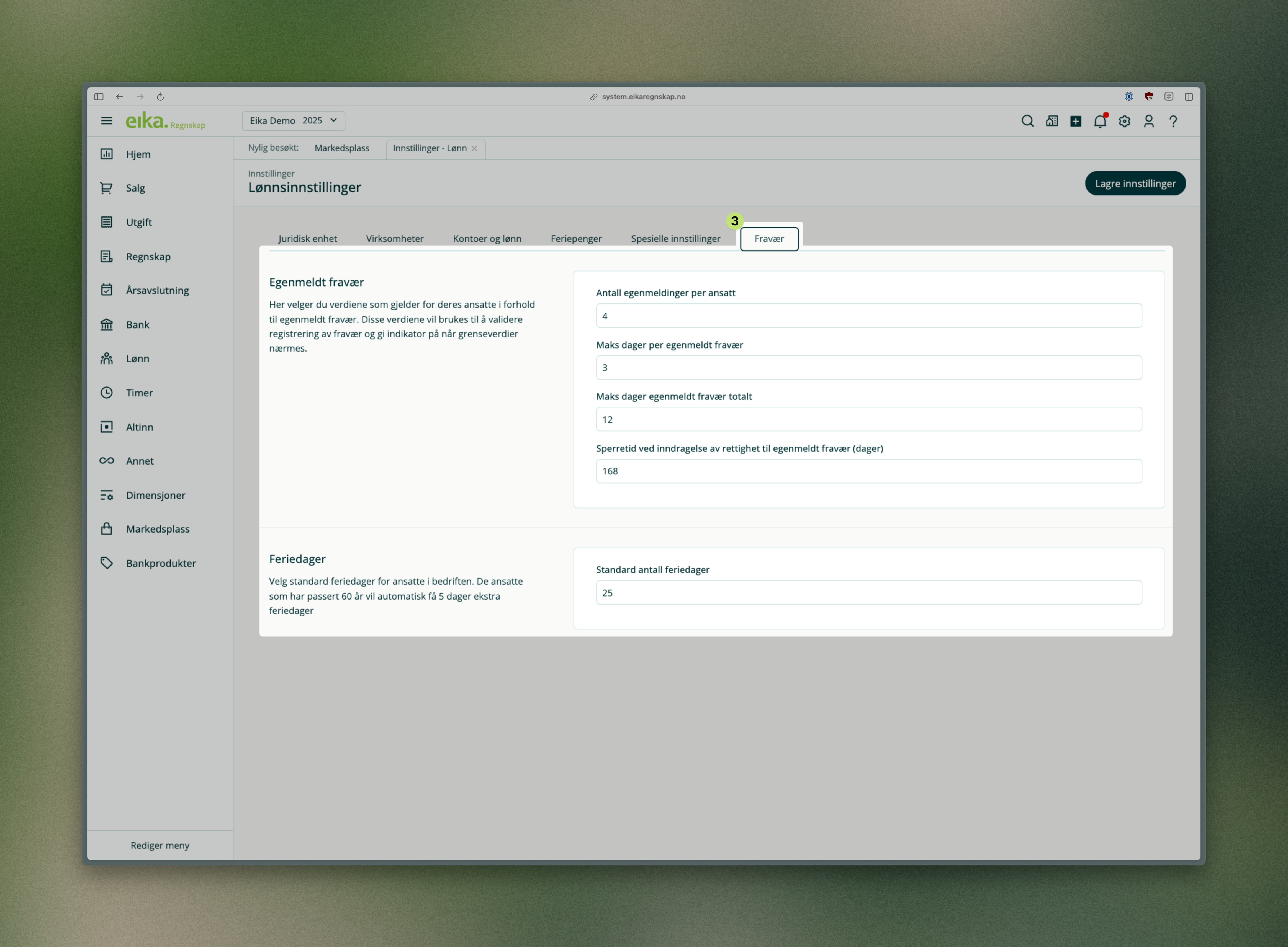Click the company overview icon beside search
This screenshot has height=947, width=1288.
point(1051,121)
